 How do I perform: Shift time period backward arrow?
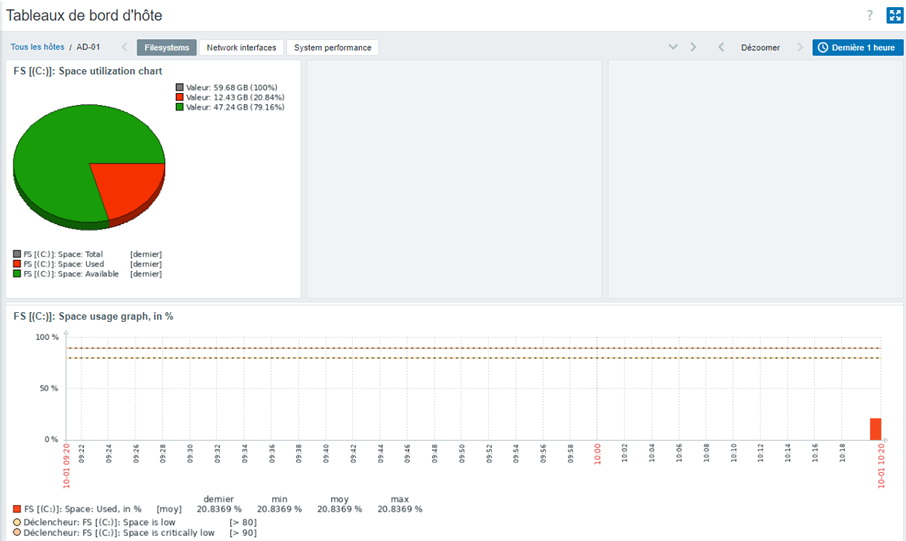(721, 47)
